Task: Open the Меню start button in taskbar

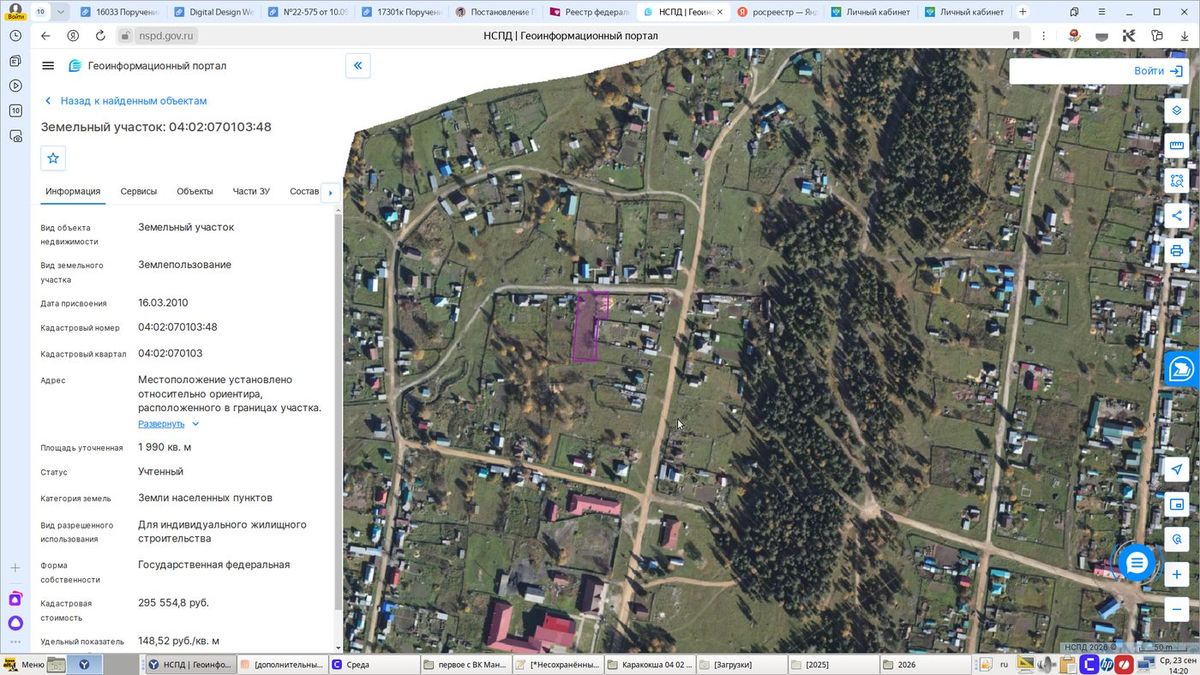Action: 24,664
